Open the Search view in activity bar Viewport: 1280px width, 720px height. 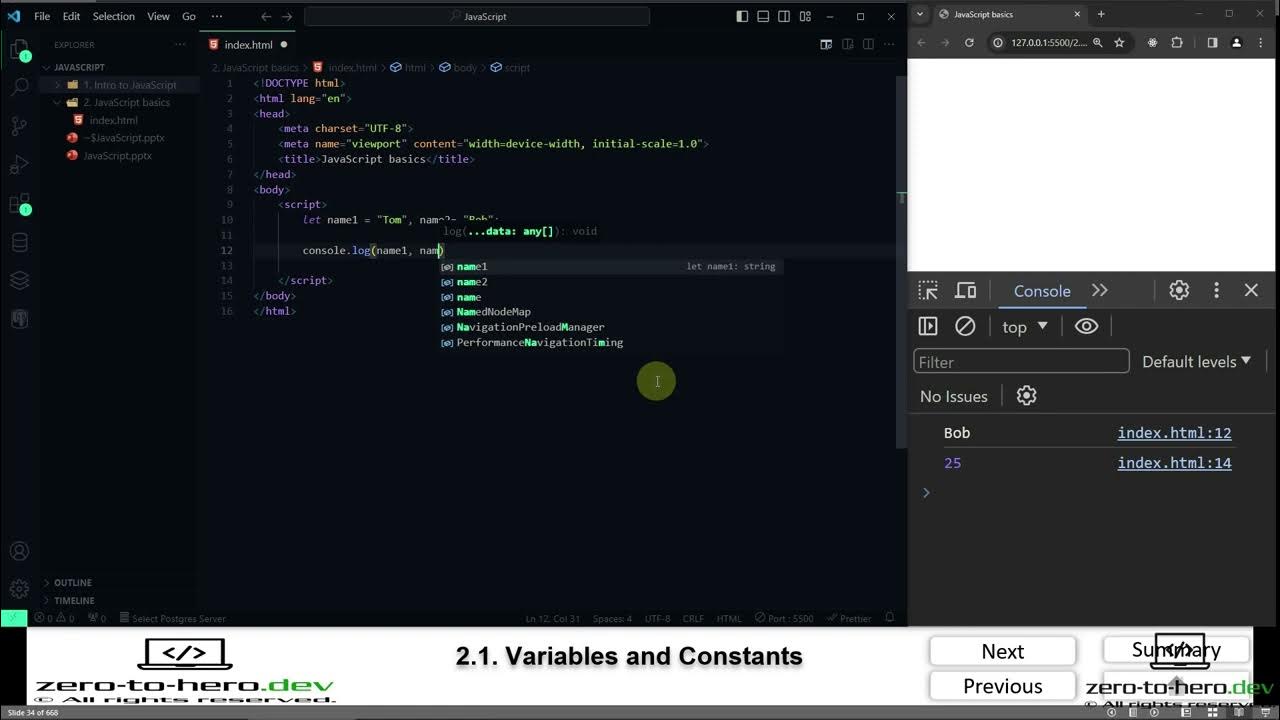(x=19, y=87)
